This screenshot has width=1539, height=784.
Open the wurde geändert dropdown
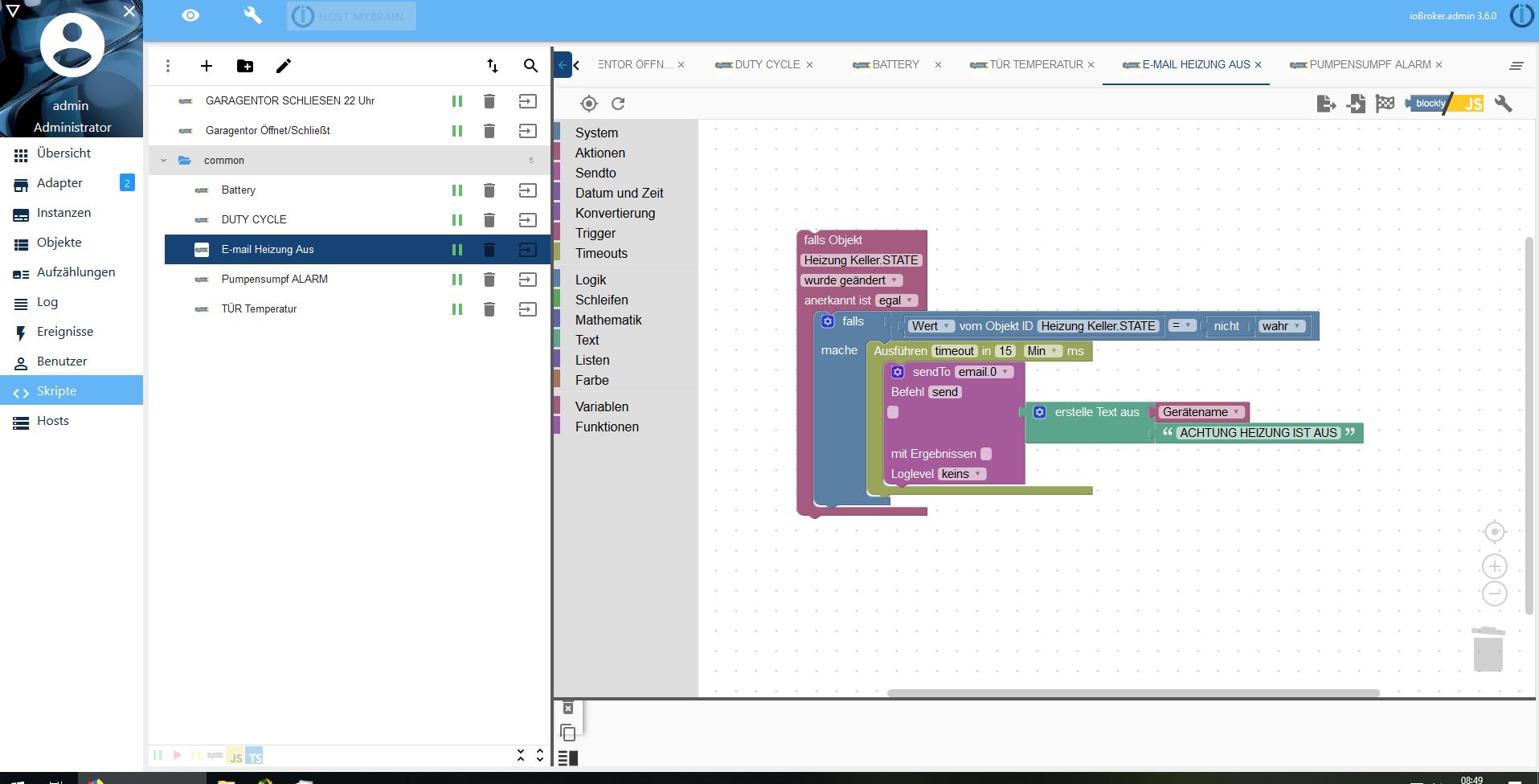coord(851,280)
